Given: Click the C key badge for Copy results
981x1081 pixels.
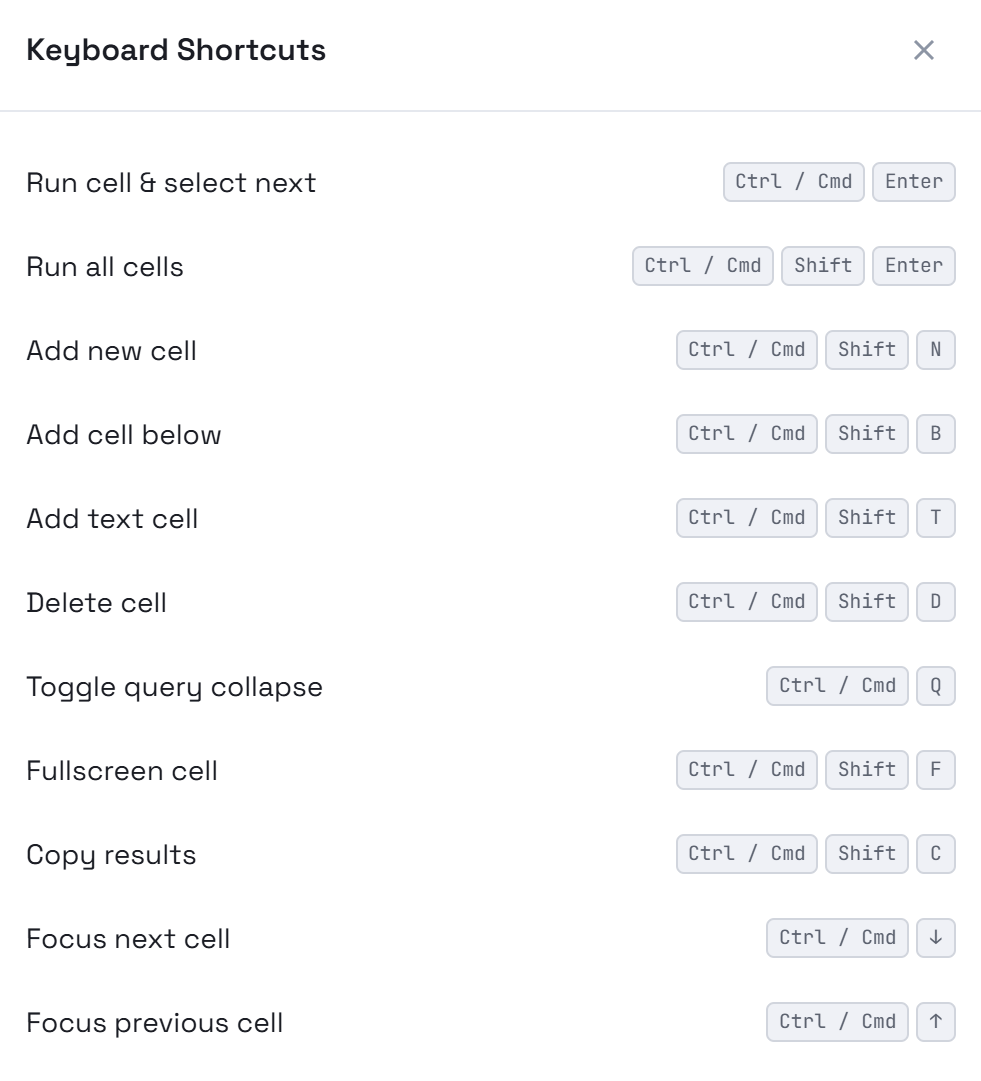Looking at the screenshot, I should tap(936, 854).
